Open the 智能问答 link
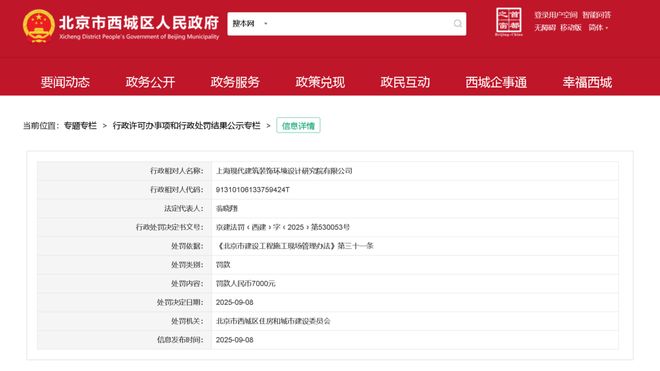The image size is (660, 371). [596, 15]
